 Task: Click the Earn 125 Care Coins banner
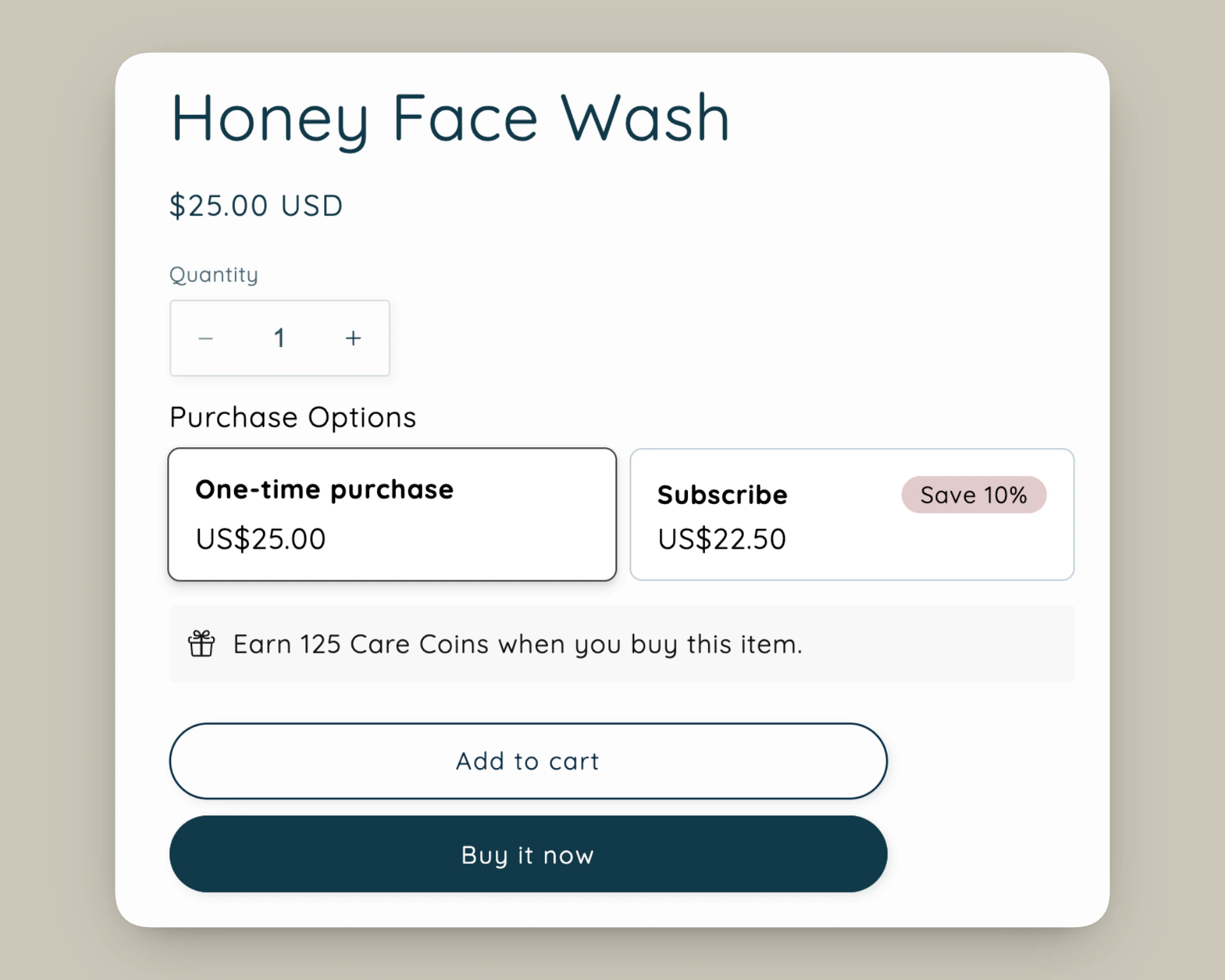[x=622, y=643]
